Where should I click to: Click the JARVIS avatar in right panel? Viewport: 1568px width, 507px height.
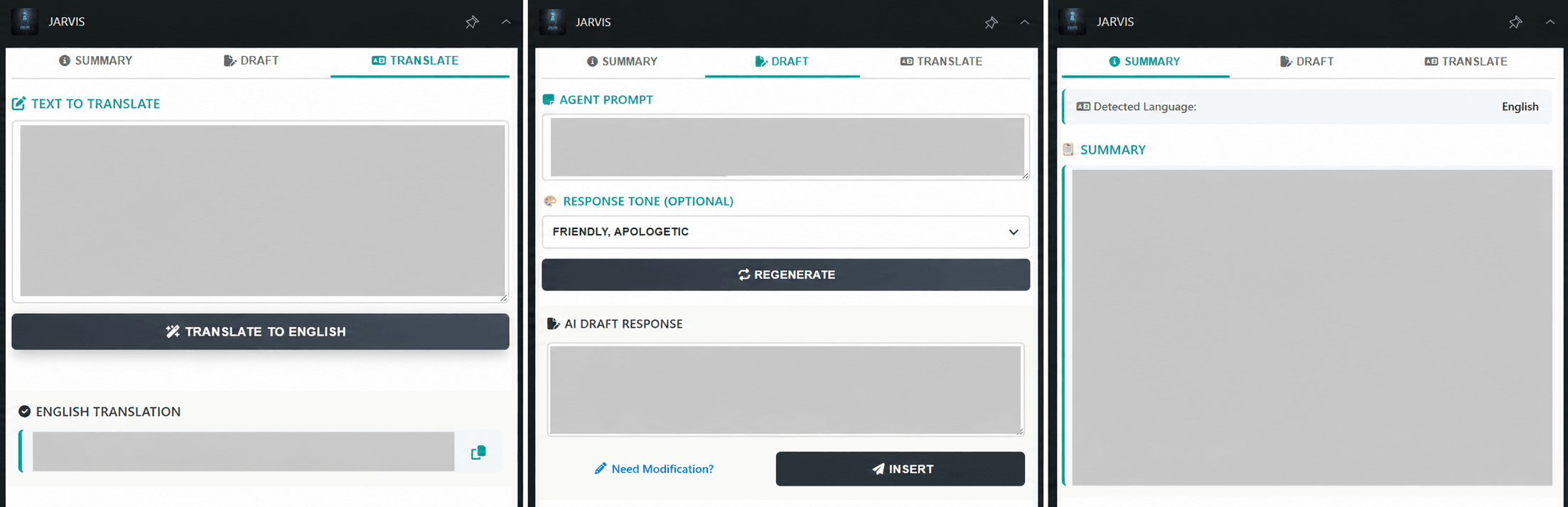click(1072, 21)
